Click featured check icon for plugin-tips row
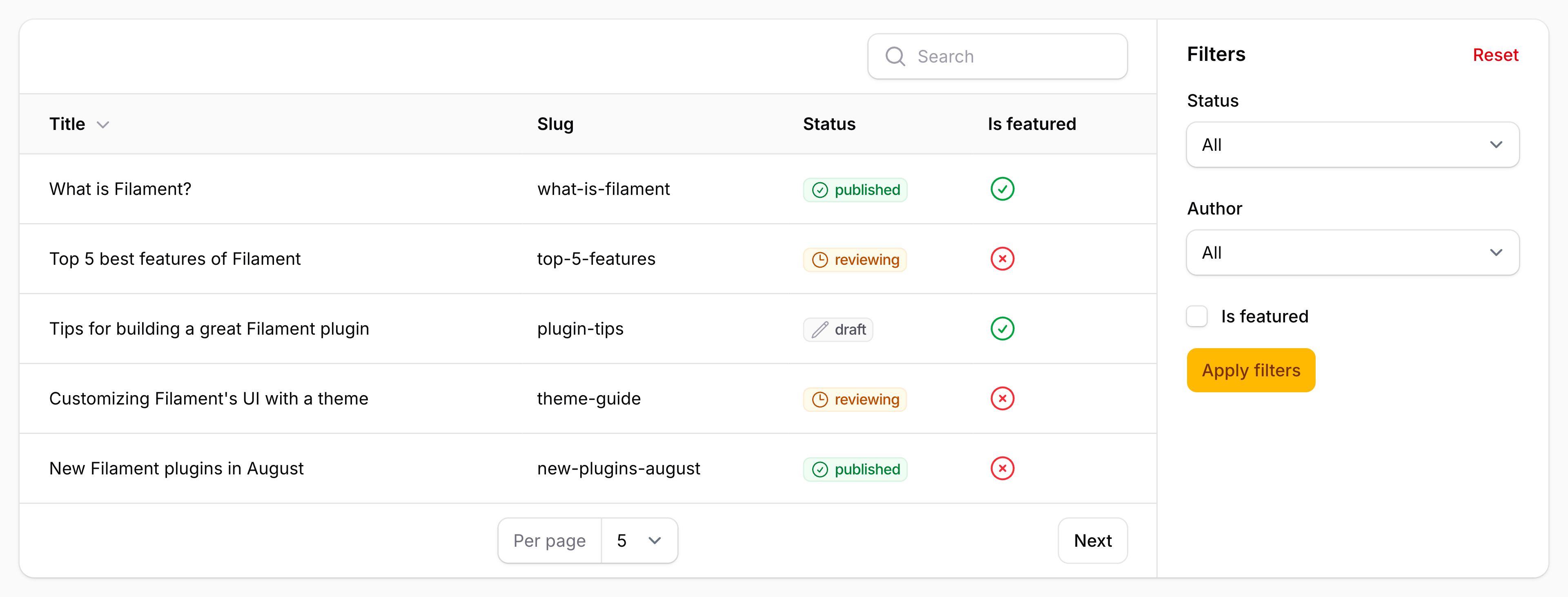1568x597 pixels. click(1002, 329)
